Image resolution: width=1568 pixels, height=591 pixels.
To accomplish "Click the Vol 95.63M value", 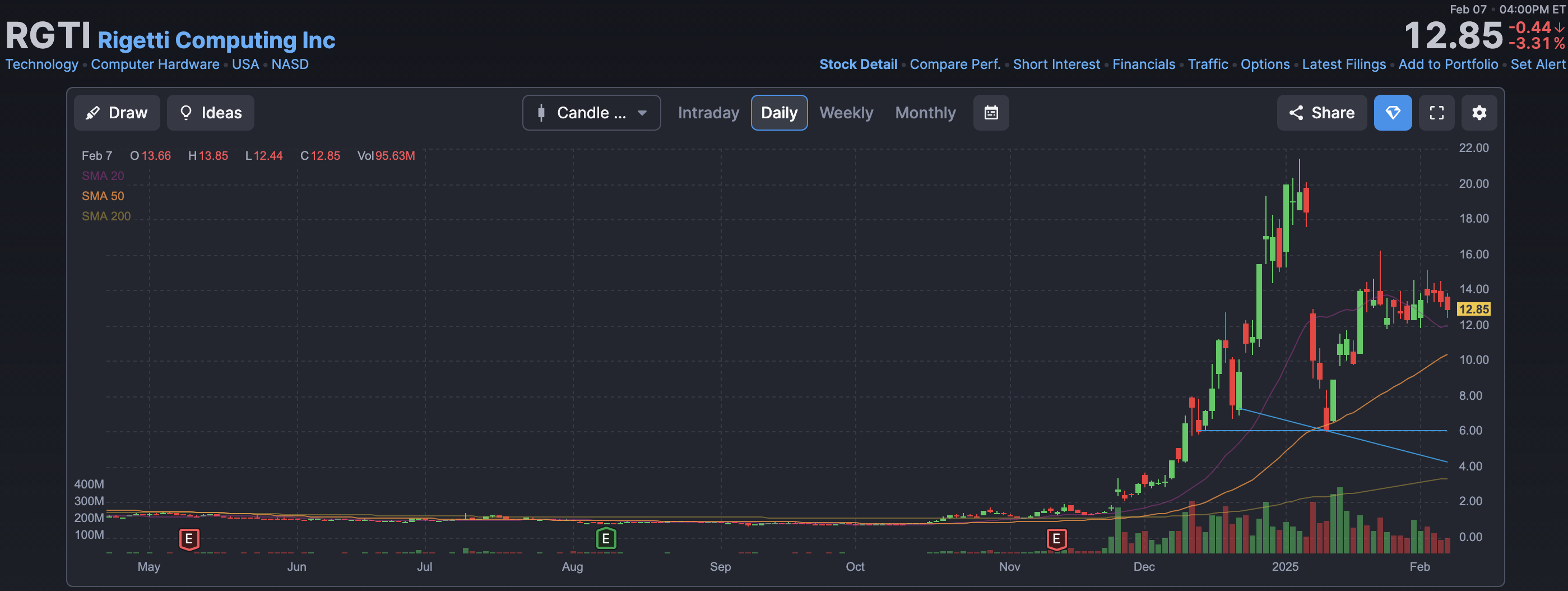I will point(386,155).
